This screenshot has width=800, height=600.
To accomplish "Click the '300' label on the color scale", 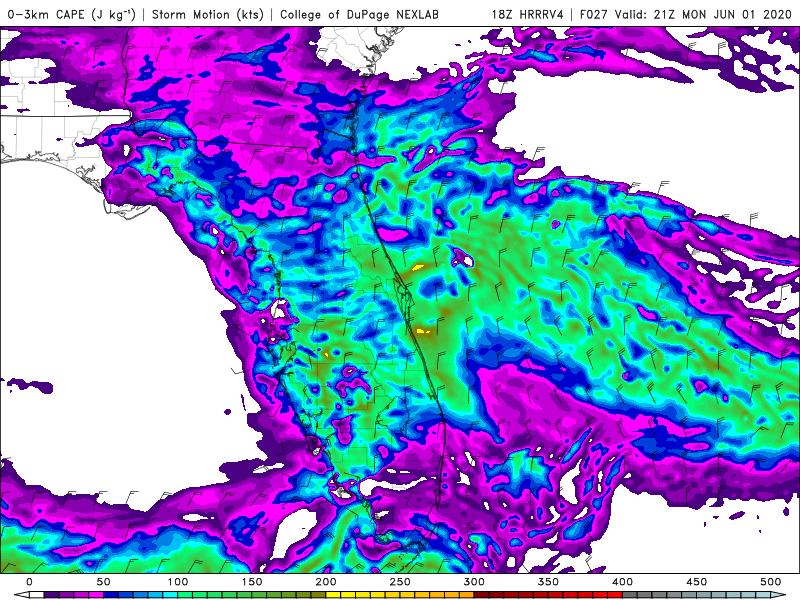I will [474, 582].
